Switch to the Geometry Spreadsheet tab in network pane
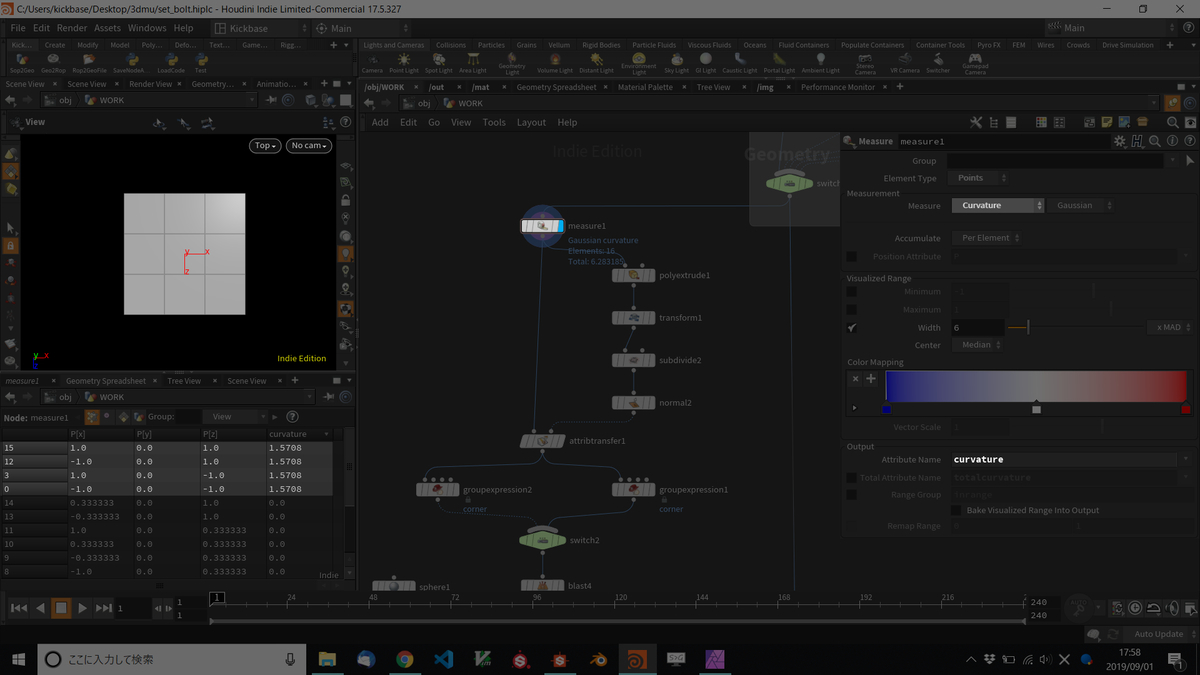Screen dimensions: 1200x675 (x=556, y=87)
